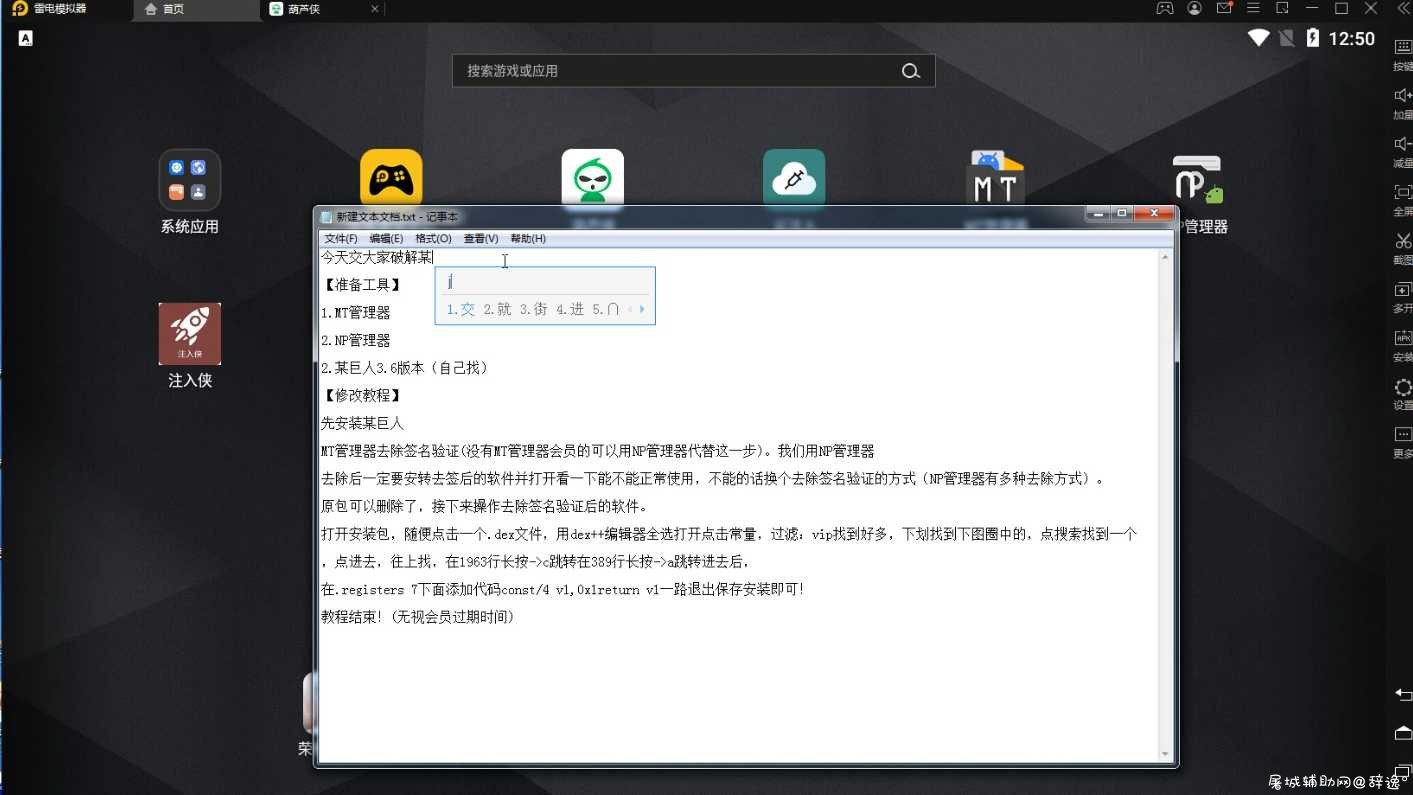This screenshot has height=795, width=1413.
Task: Click the search magnifier icon
Action: [910, 71]
